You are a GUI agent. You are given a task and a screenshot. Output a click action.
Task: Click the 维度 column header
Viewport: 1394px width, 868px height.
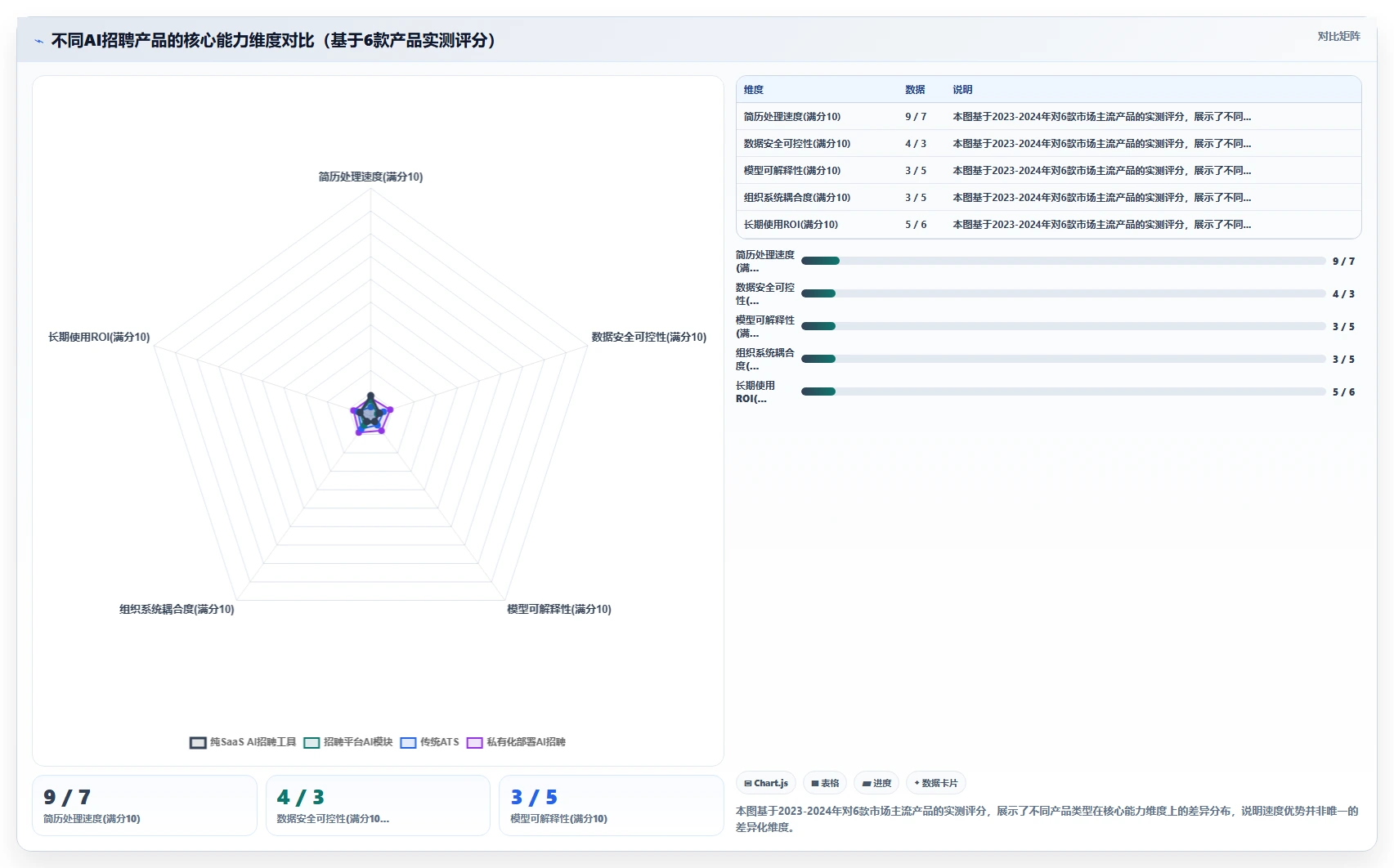754,90
